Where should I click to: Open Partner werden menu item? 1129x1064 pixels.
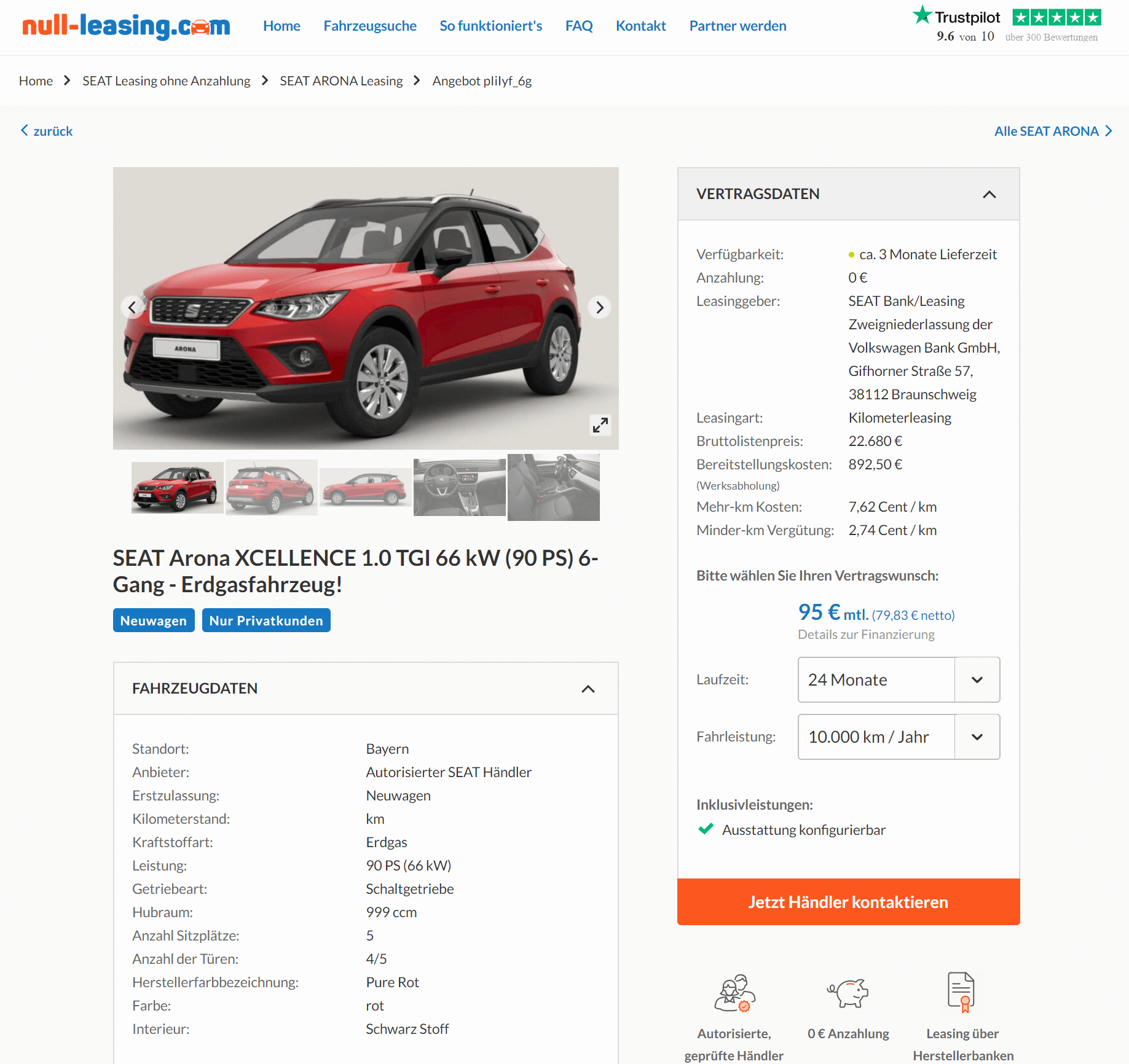[x=738, y=26]
